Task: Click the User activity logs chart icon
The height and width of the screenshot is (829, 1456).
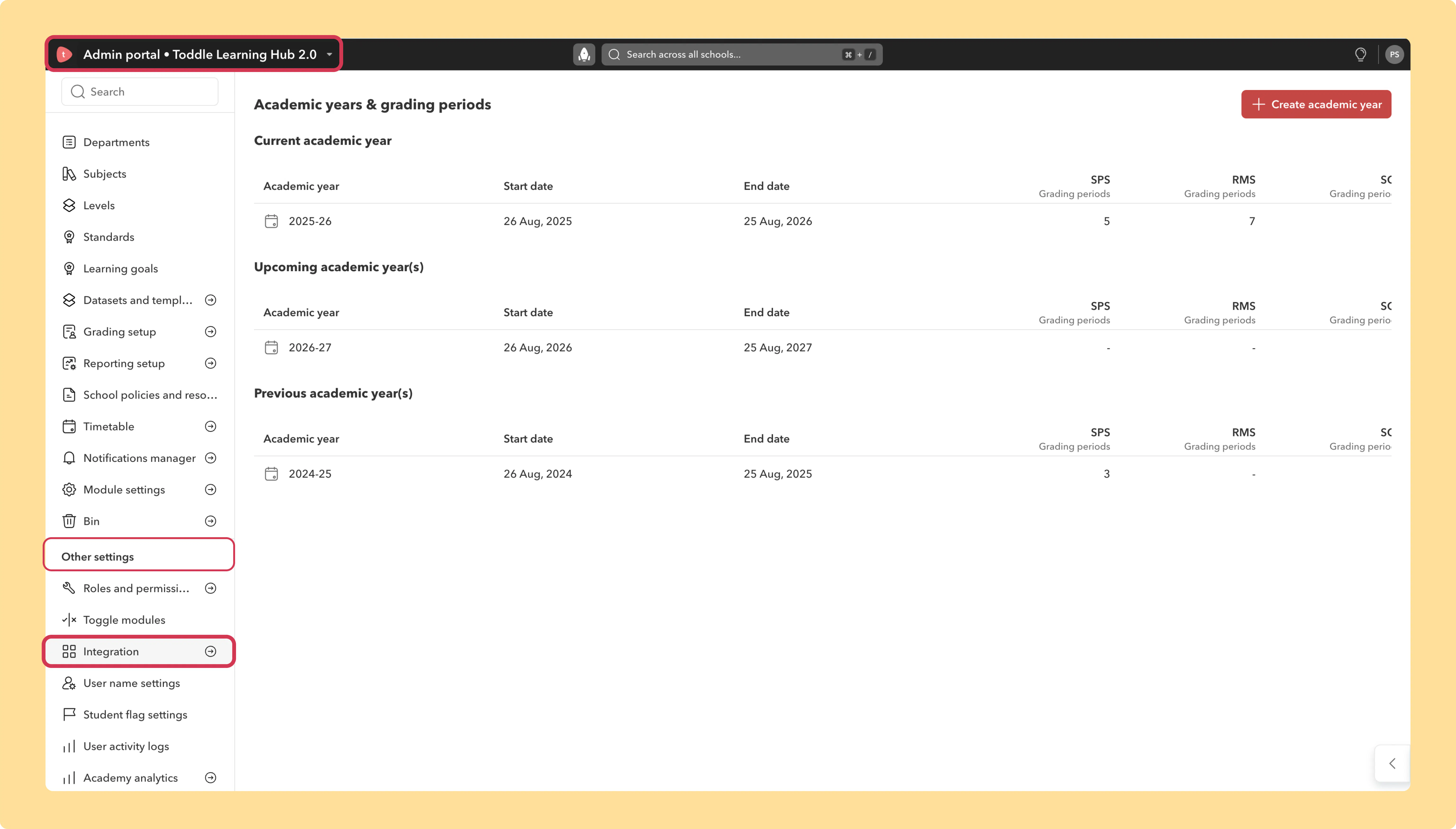Action: point(69,746)
